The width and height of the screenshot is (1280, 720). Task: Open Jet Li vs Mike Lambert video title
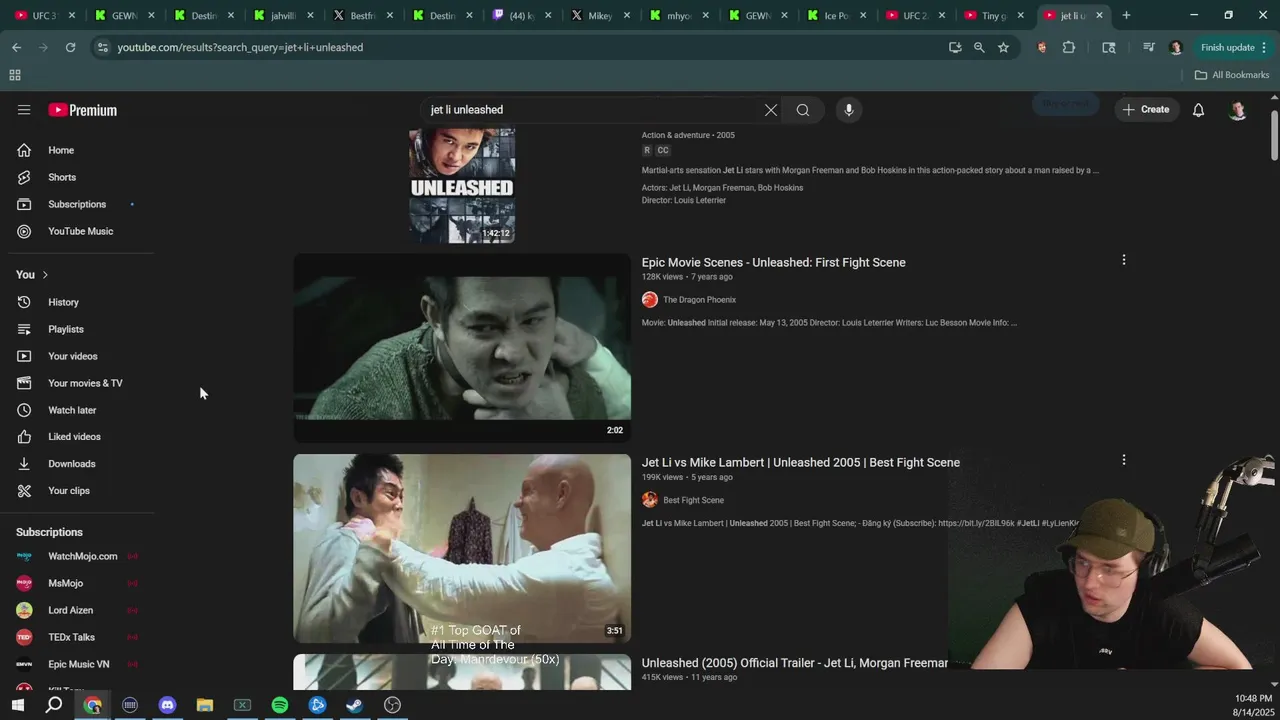coord(800,462)
